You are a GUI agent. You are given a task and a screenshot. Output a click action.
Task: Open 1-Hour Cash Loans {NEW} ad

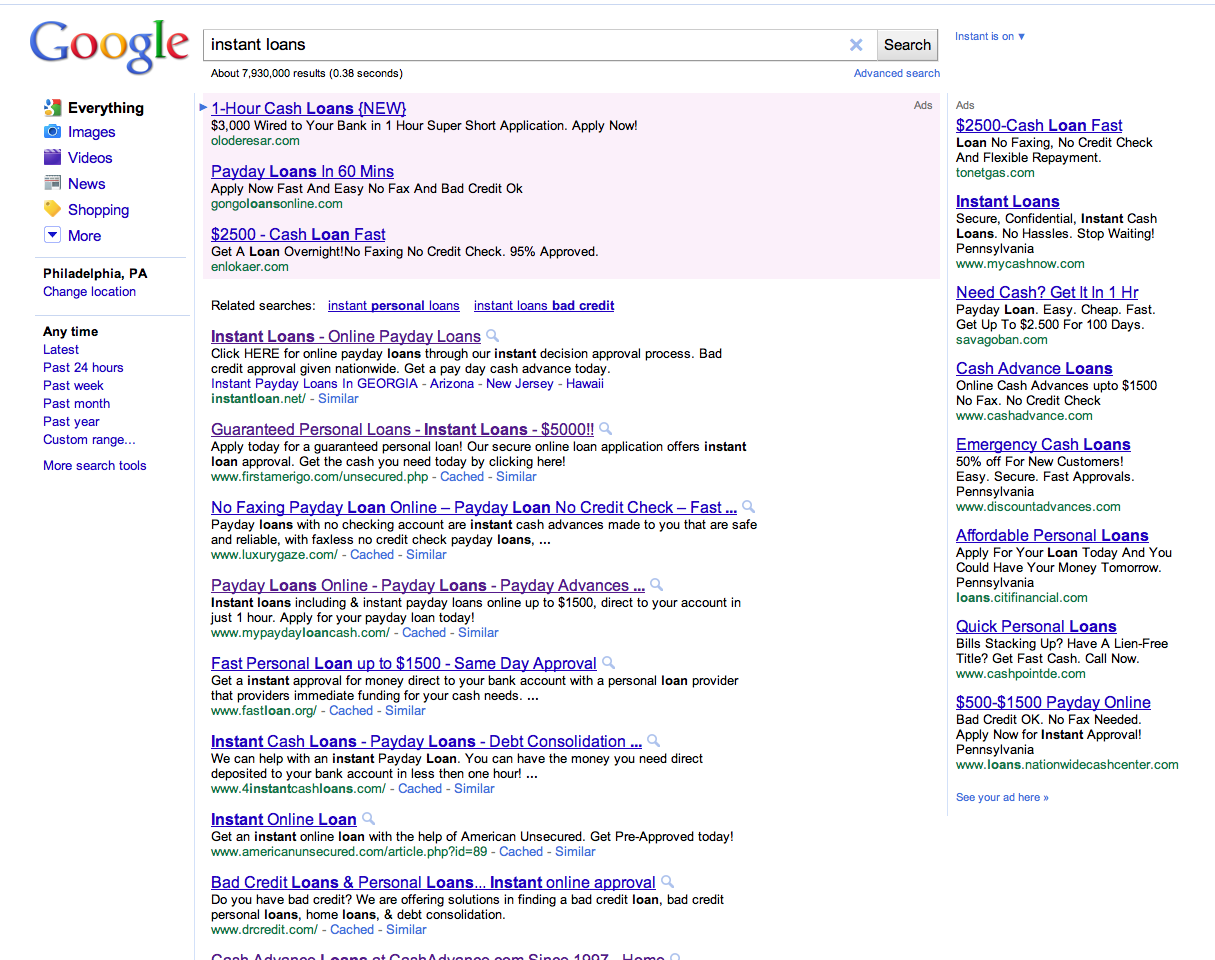point(308,108)
